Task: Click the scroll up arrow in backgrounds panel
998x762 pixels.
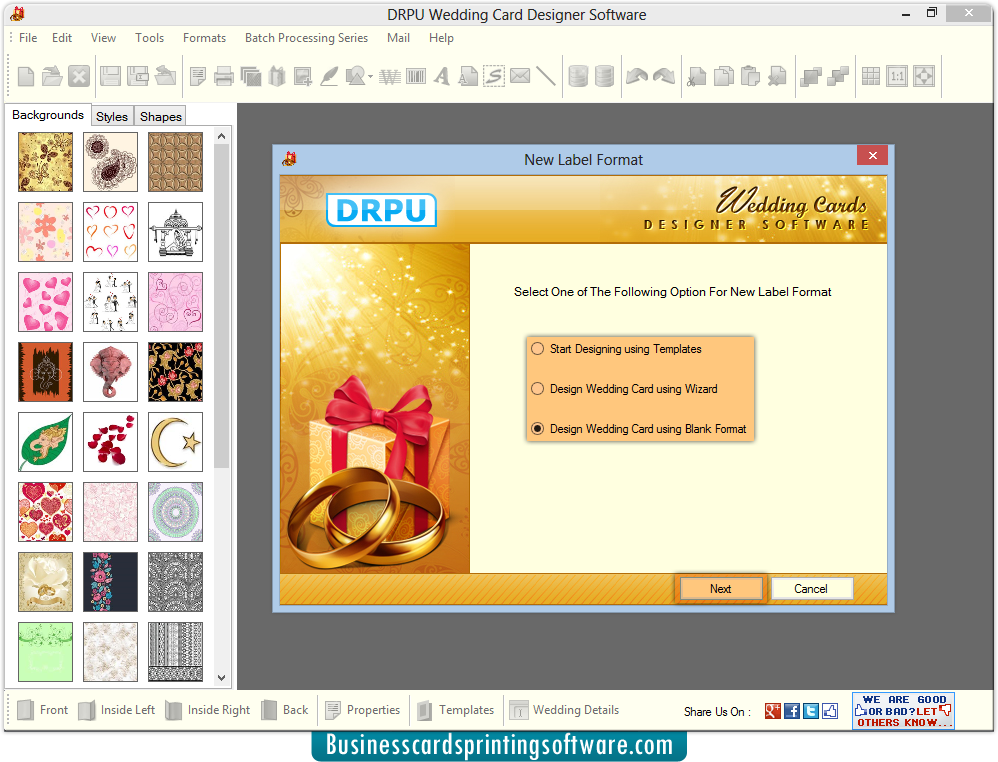Action: pyautogui.click(x=221, y=136)
